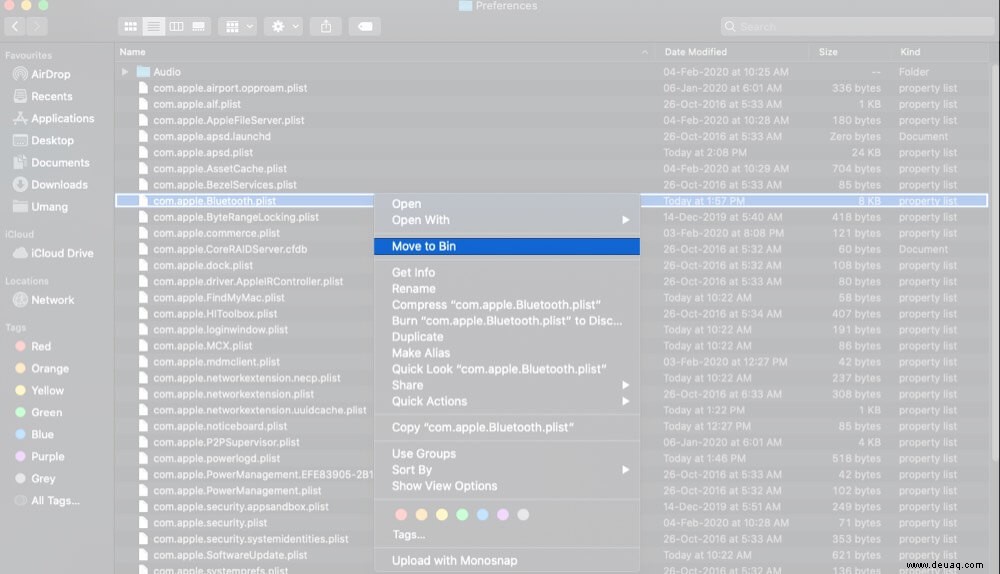Image resolution: width=1000 pixels, height=574 pixels.
Task: Go forward with the right chevron button
Action: tap(37, 26)
